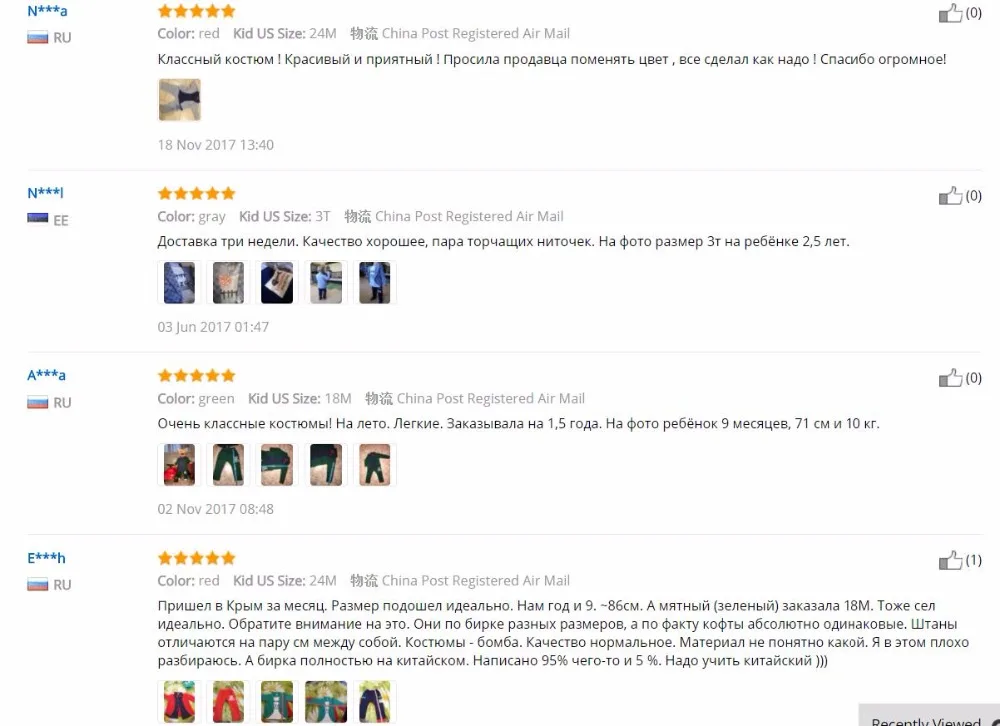The width and height of the screenshot is (1000, 726).
Task: Like N***a's review with thumbs-up icon
Action: pyautogui.click(x=950, y=13)
